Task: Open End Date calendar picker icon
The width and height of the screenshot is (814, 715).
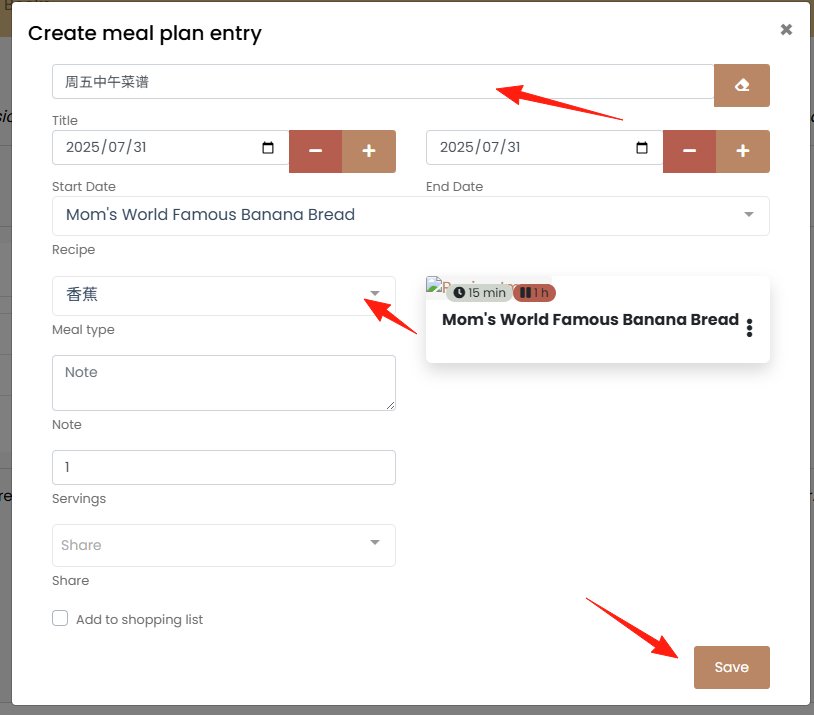Action: [642, 147]
